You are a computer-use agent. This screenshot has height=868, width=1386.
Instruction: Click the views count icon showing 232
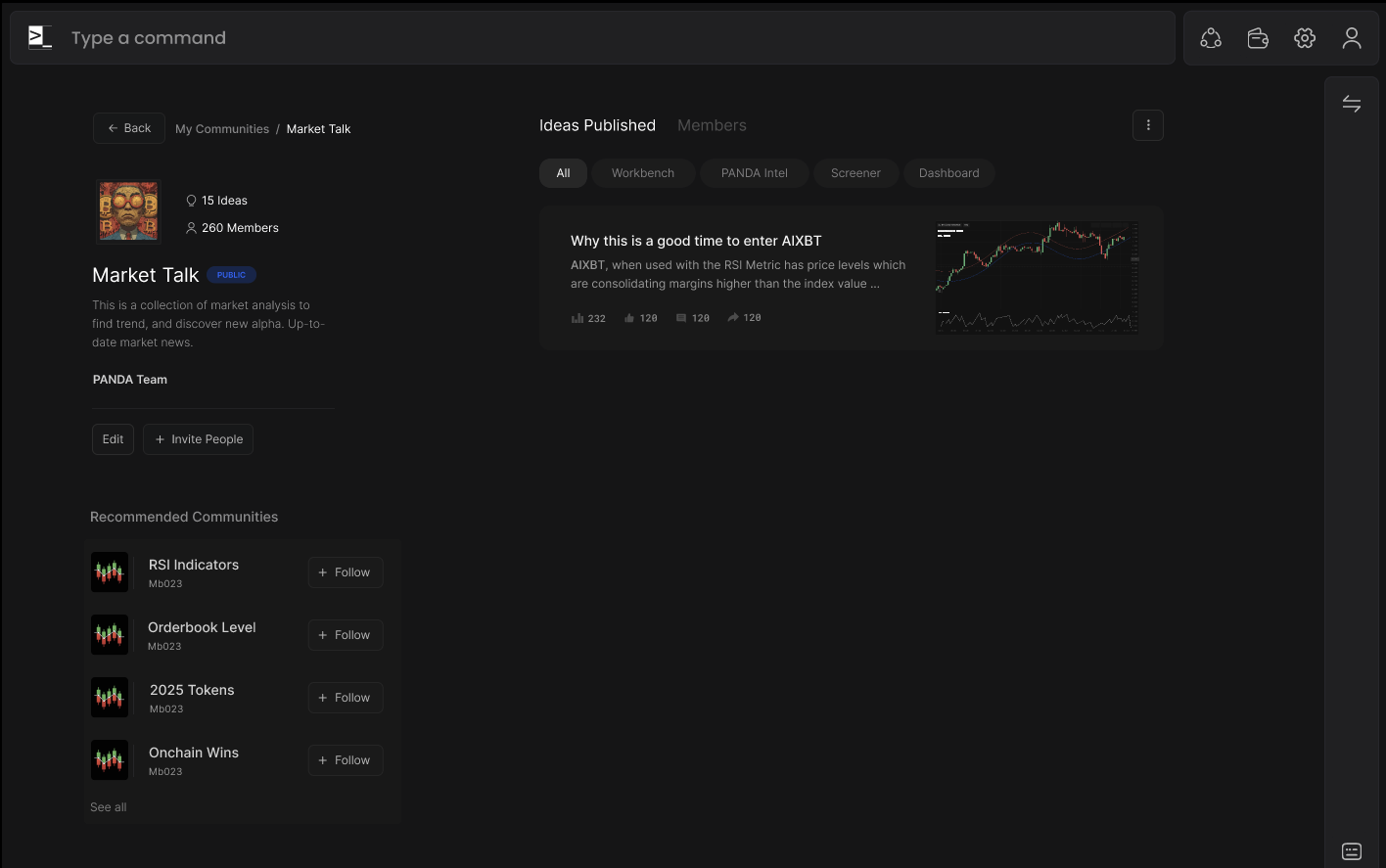(x=577, y=318)
